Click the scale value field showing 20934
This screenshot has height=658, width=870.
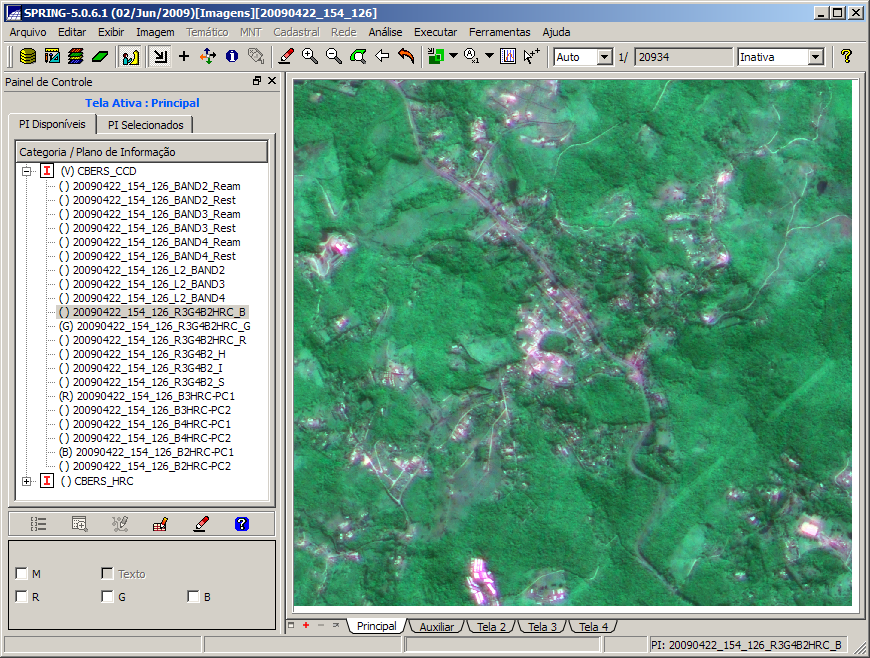point(682,57)
